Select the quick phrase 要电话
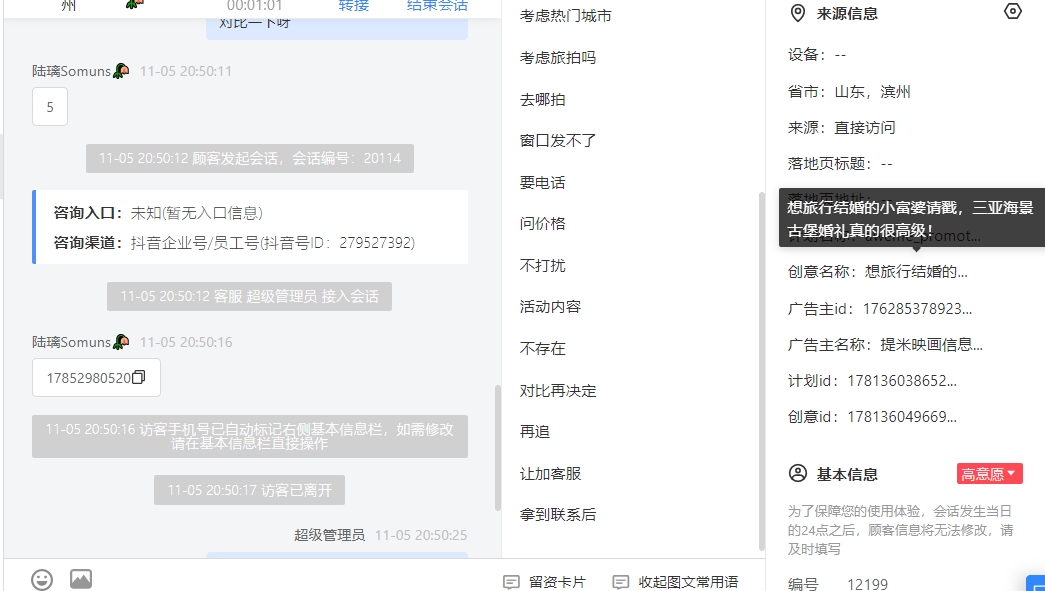 click(x=542, y=183)
